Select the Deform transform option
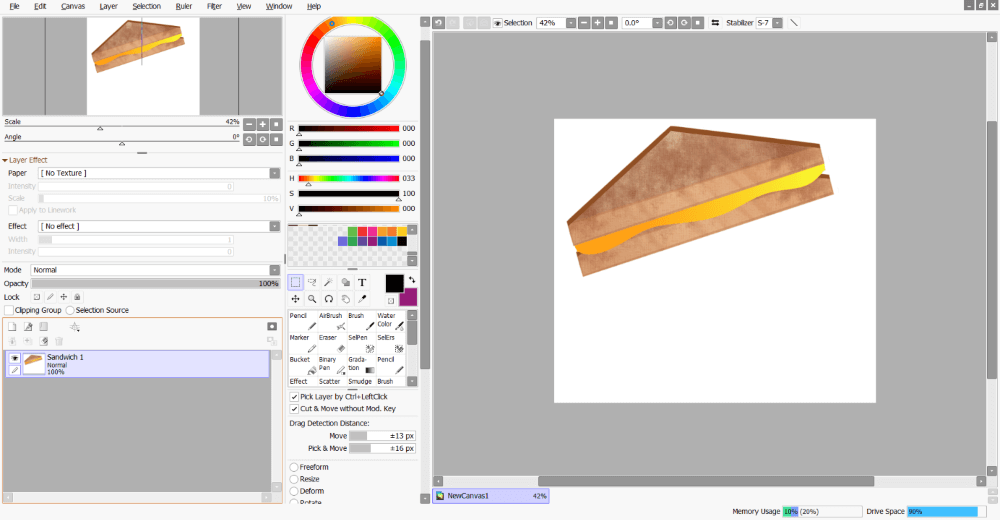This screenshot has width=1000, height=520. click(294, 491)
